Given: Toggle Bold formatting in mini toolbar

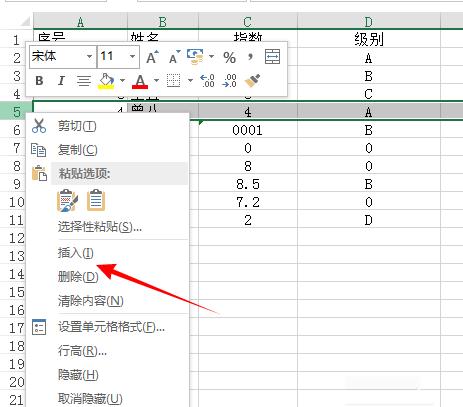Looking at the screenshot, I should 39,81.
